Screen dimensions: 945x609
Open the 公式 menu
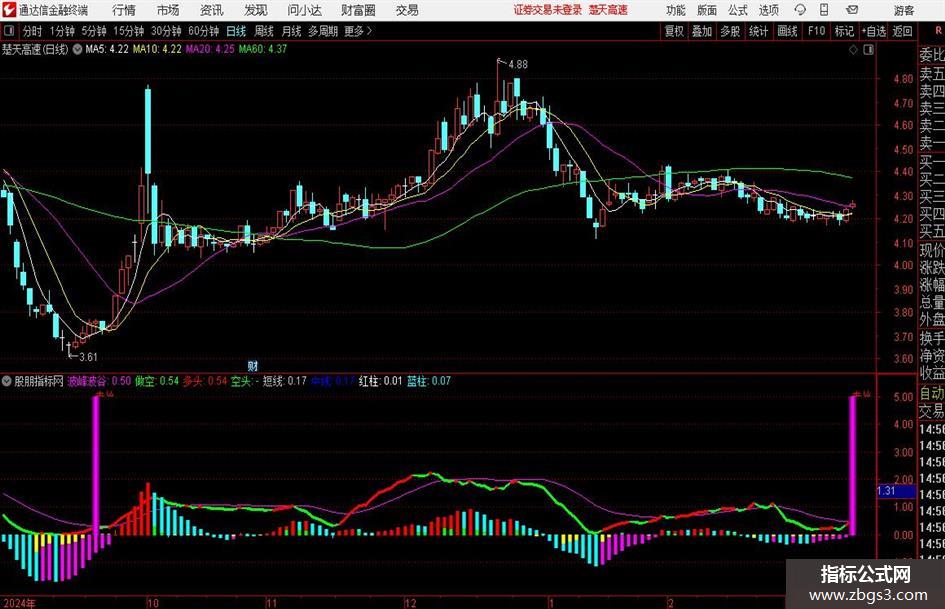pyautogui.click(x=738, y=10)
